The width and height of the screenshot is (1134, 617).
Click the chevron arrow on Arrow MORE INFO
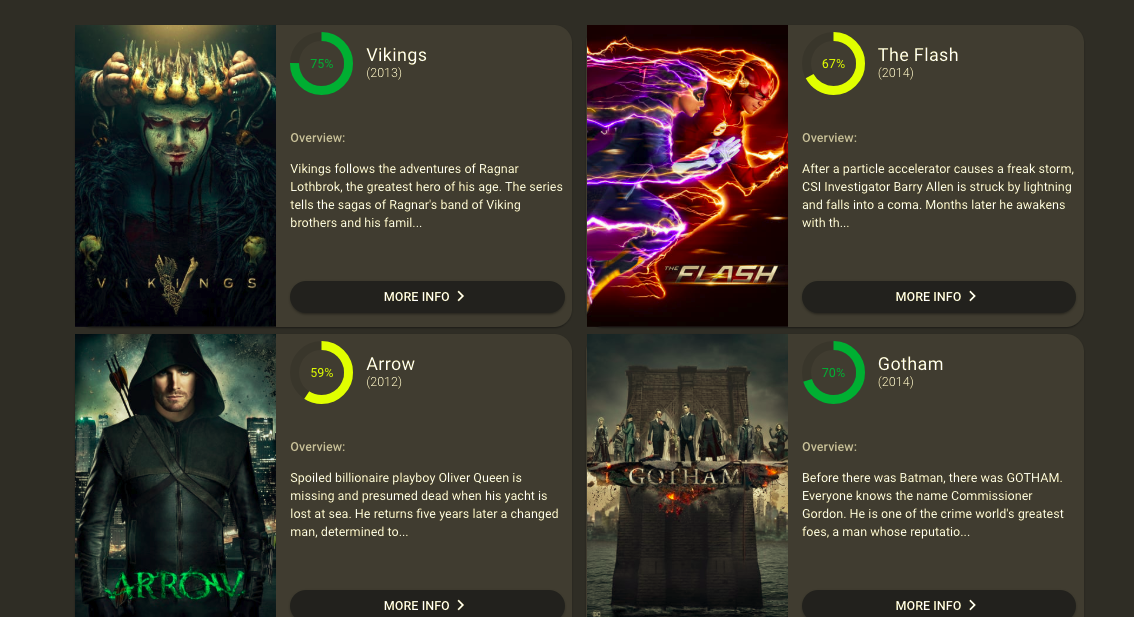point(461,605)
